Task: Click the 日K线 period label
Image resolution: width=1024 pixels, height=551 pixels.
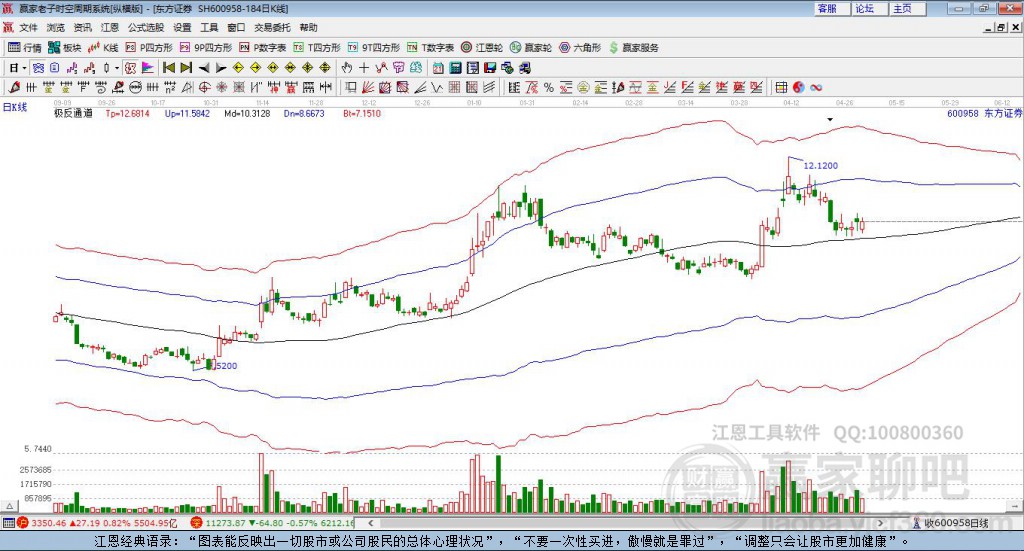Action: pos(15,107)
